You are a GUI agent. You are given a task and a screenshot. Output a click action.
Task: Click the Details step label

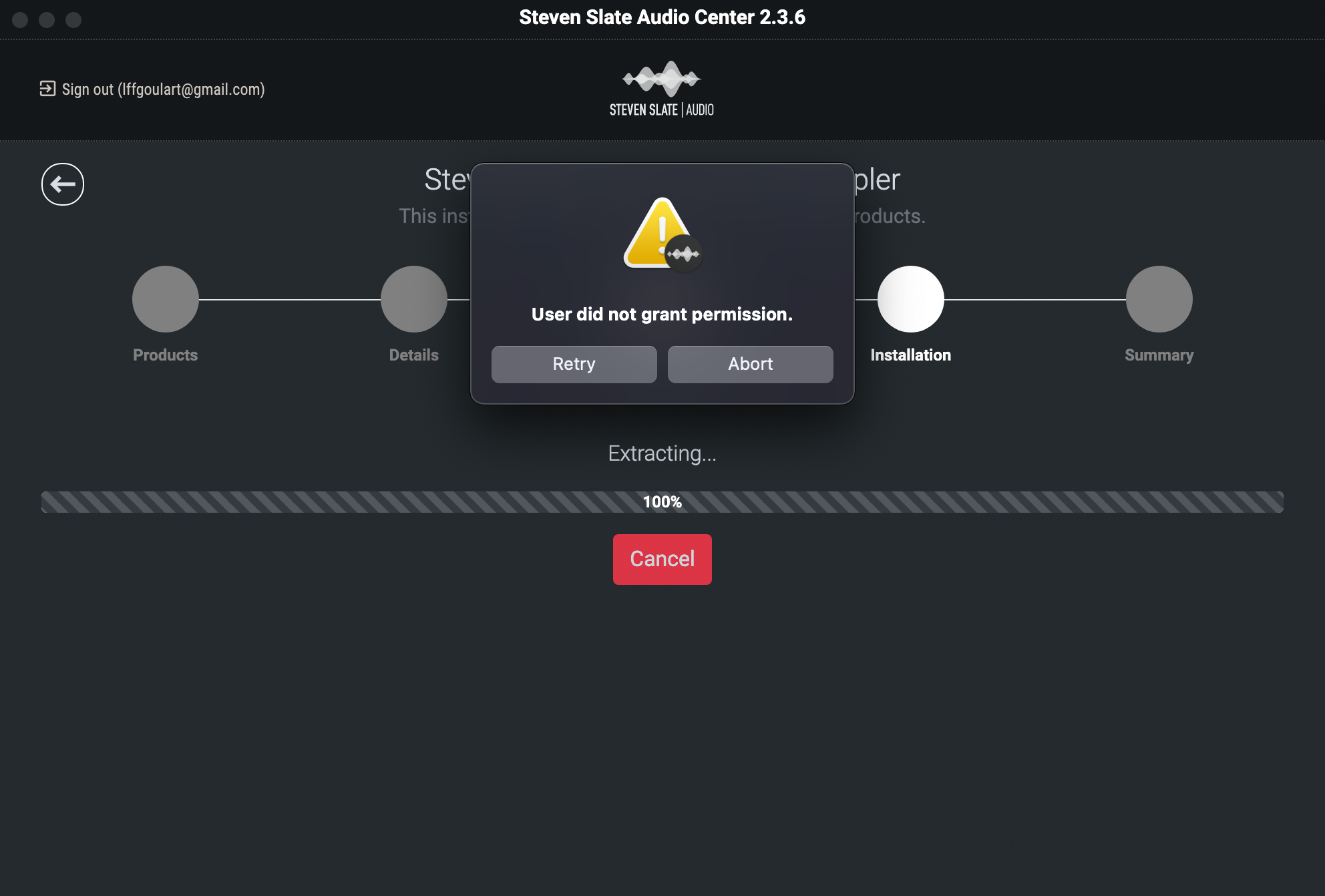click(x=414, y=355)
